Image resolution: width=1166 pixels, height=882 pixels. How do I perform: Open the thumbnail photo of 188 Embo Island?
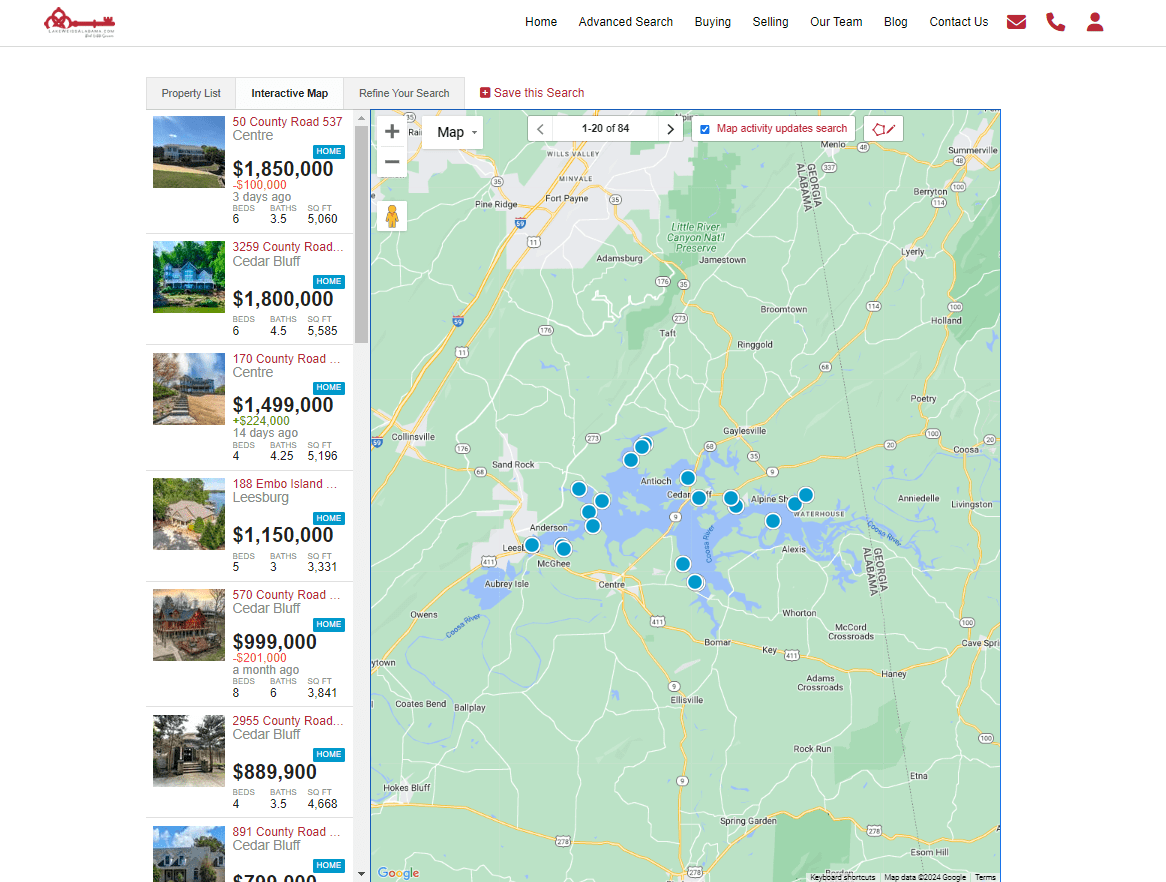[x=188, y=514]
